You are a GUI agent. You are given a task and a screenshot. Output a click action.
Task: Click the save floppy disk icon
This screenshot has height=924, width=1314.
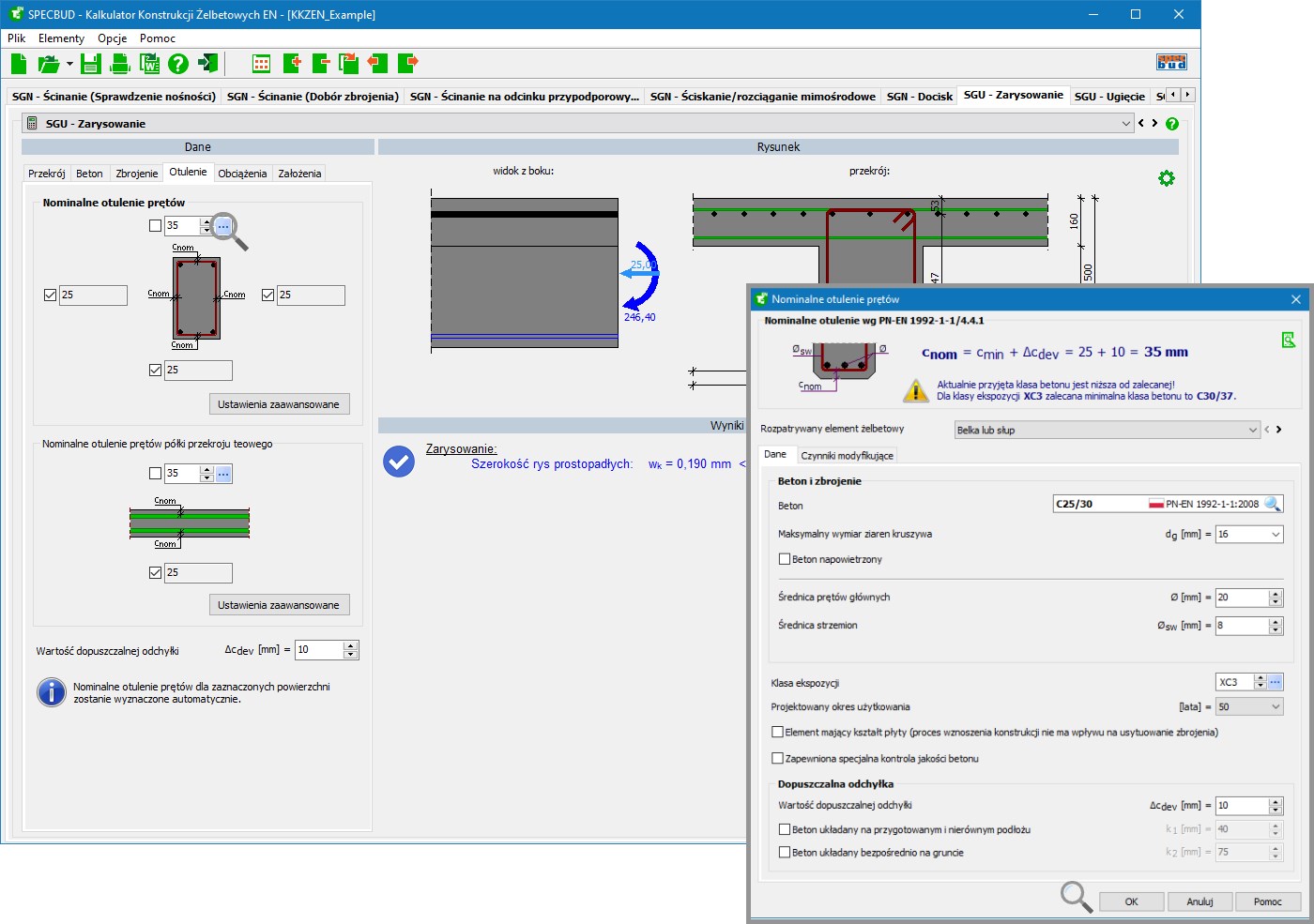coord(90,64)
